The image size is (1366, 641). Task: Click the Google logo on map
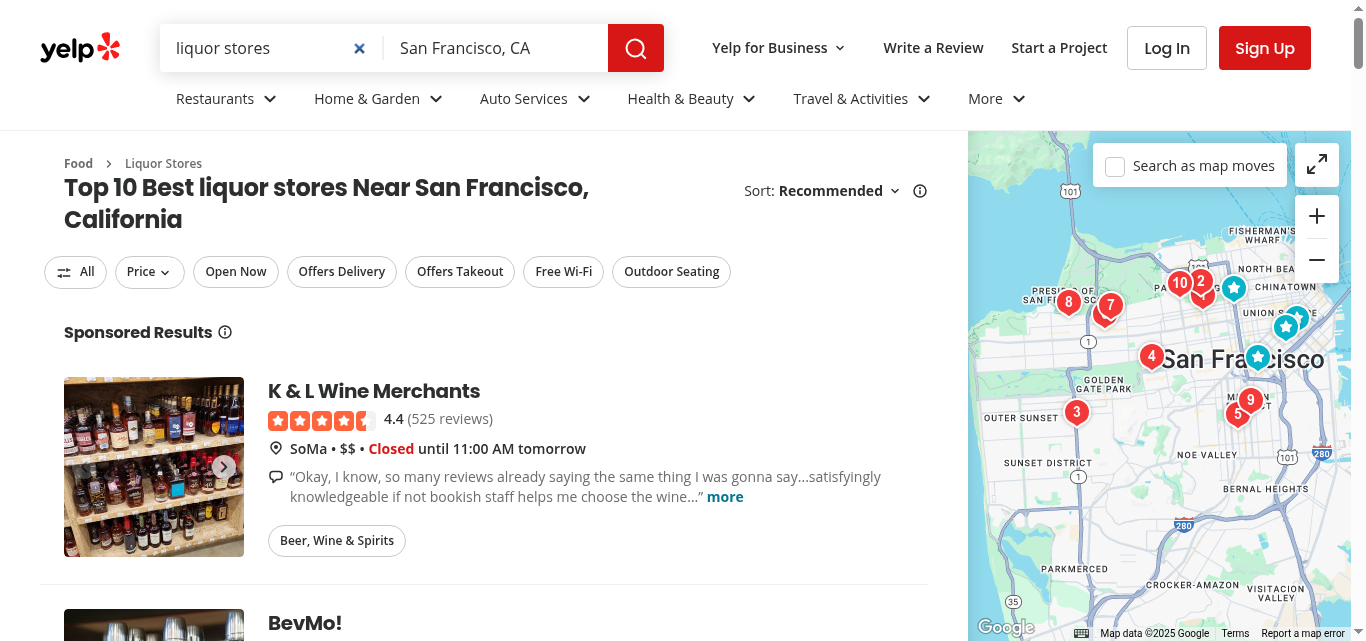point(1005,627)
